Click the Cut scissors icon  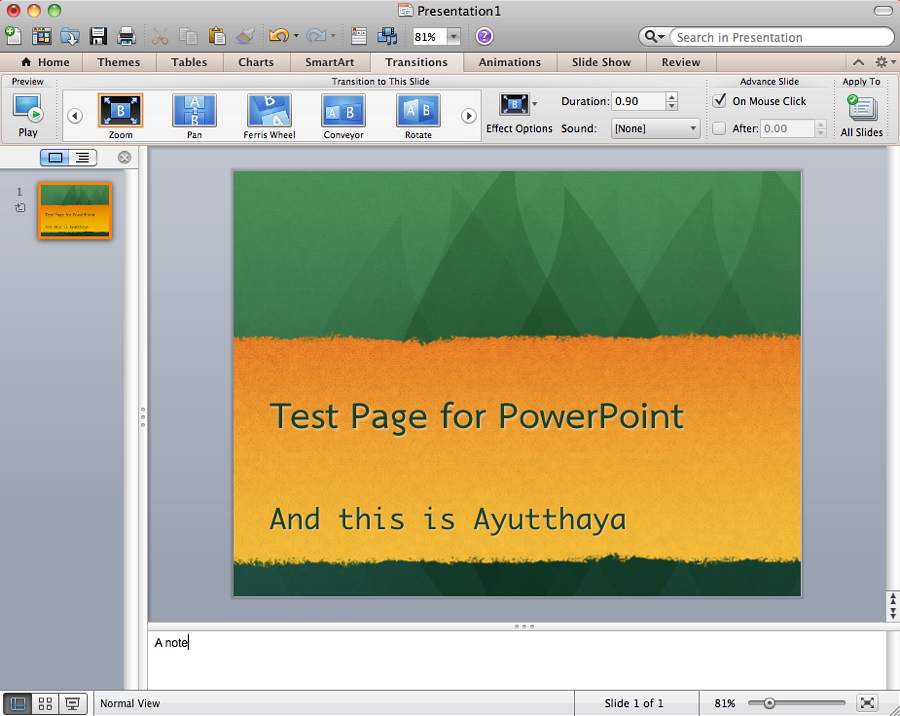click(160, 36)
